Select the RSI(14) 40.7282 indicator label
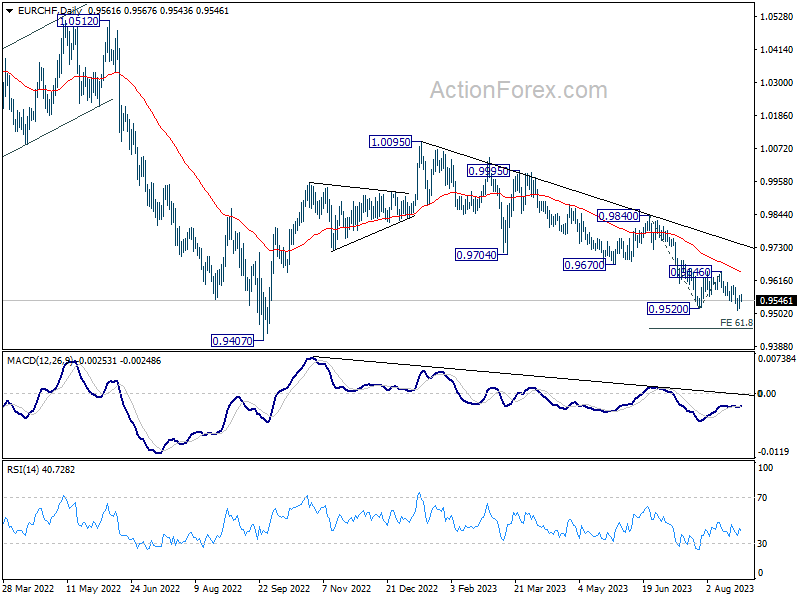The image size is (800, 600). click(41, 469)
